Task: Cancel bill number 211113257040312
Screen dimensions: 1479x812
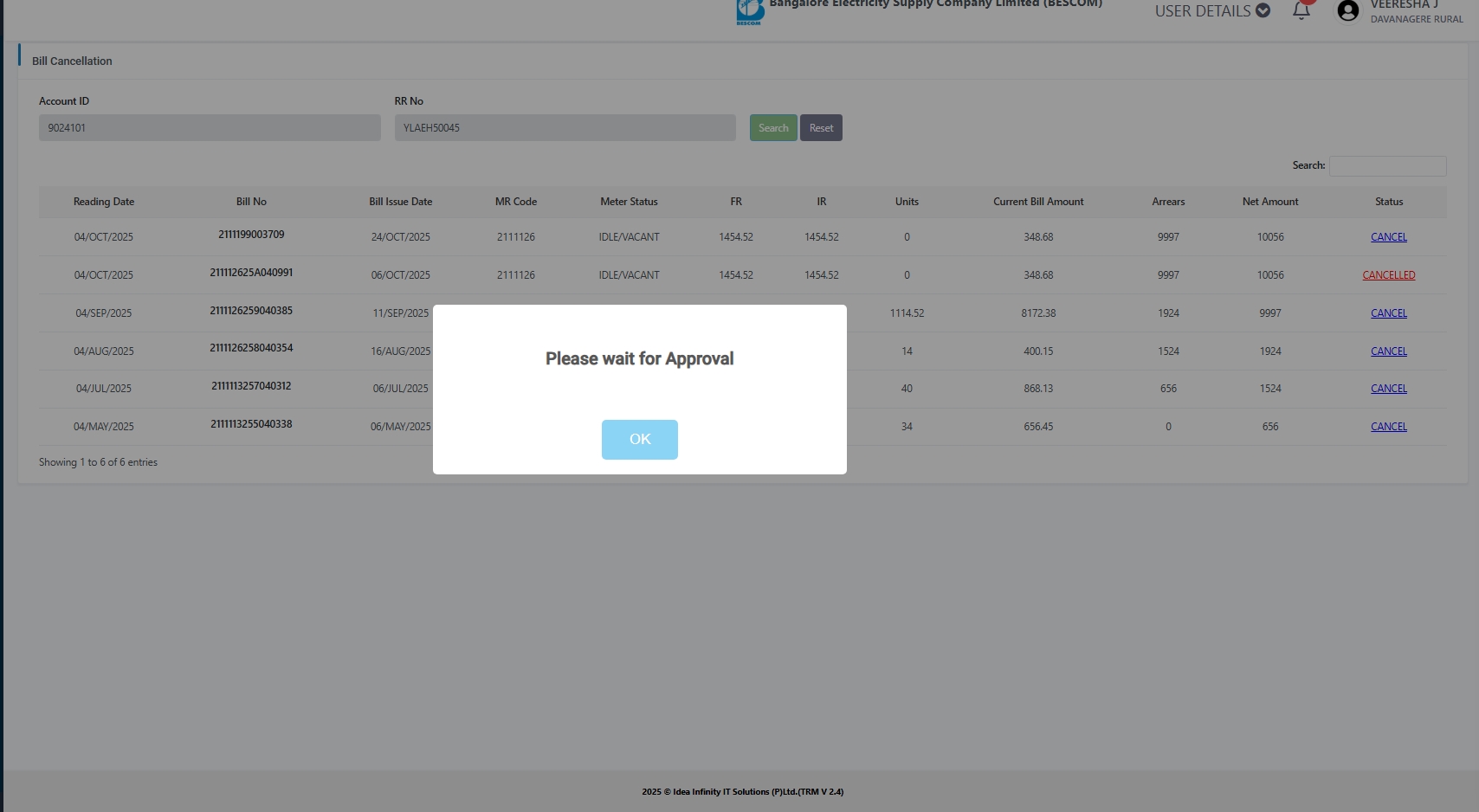Action: tap(1389, 389)
